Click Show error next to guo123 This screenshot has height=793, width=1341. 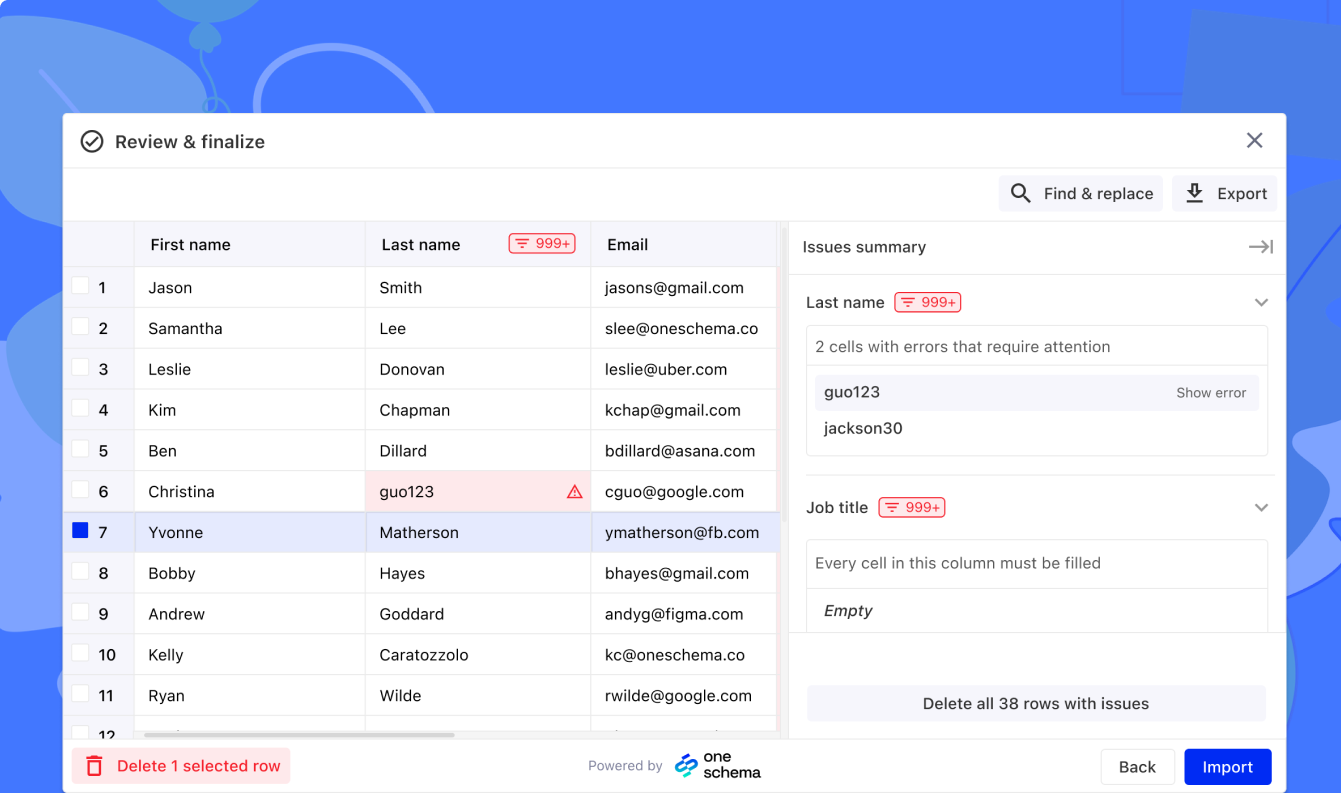pyautogui.click(x=1211, y=392)
